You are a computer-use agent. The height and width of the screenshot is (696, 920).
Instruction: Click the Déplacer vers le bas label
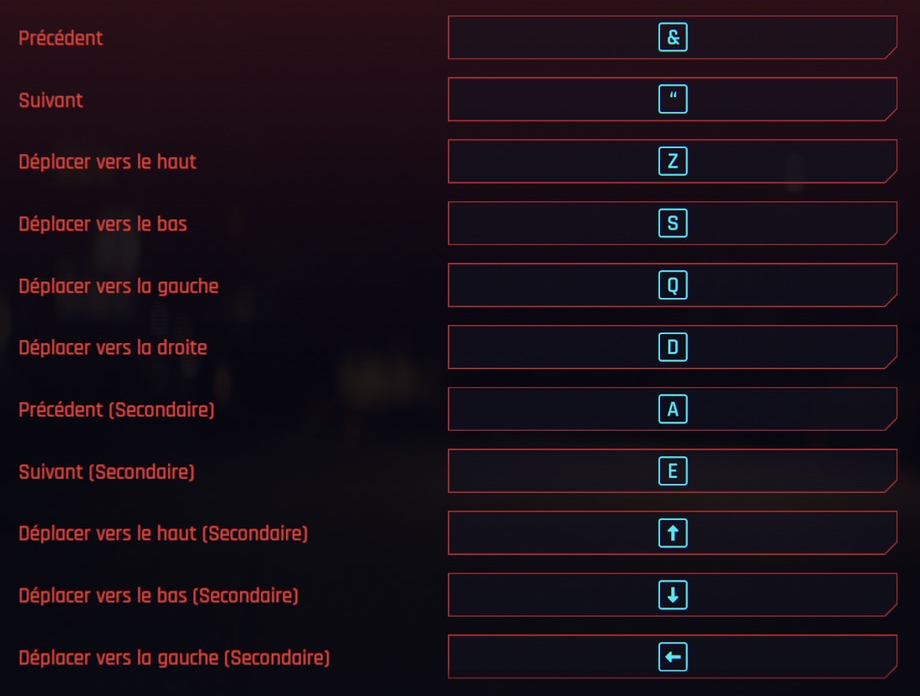pyautogui.click(x=103, y=223)
